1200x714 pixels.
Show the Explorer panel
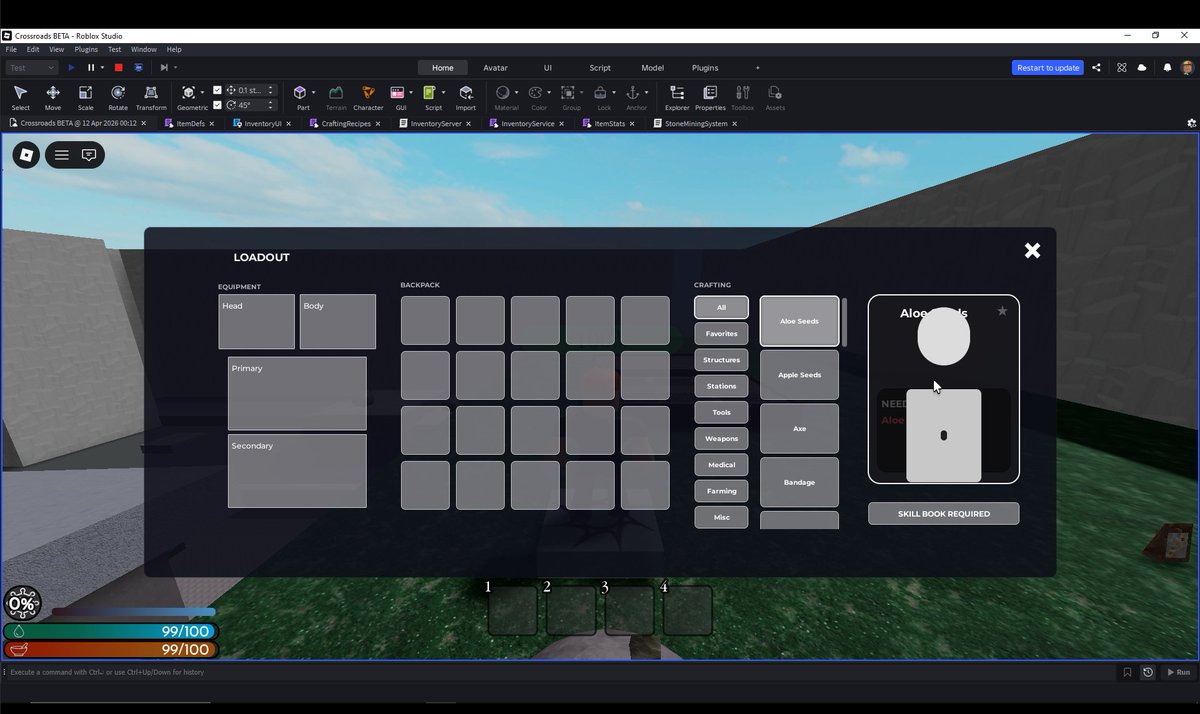pyautogui.click(x=677, y=97)
